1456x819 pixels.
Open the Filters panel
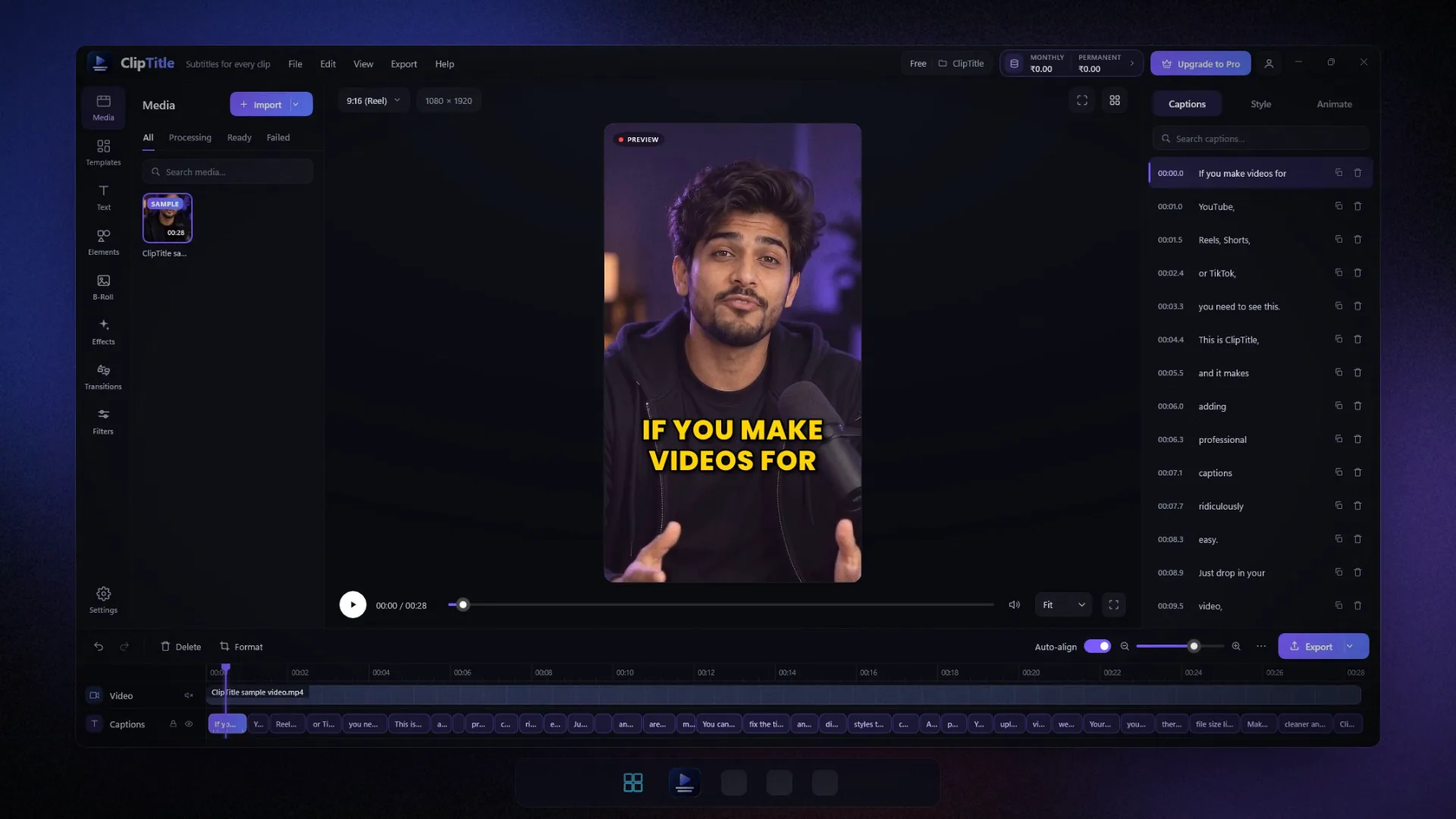tap(103, 421)
